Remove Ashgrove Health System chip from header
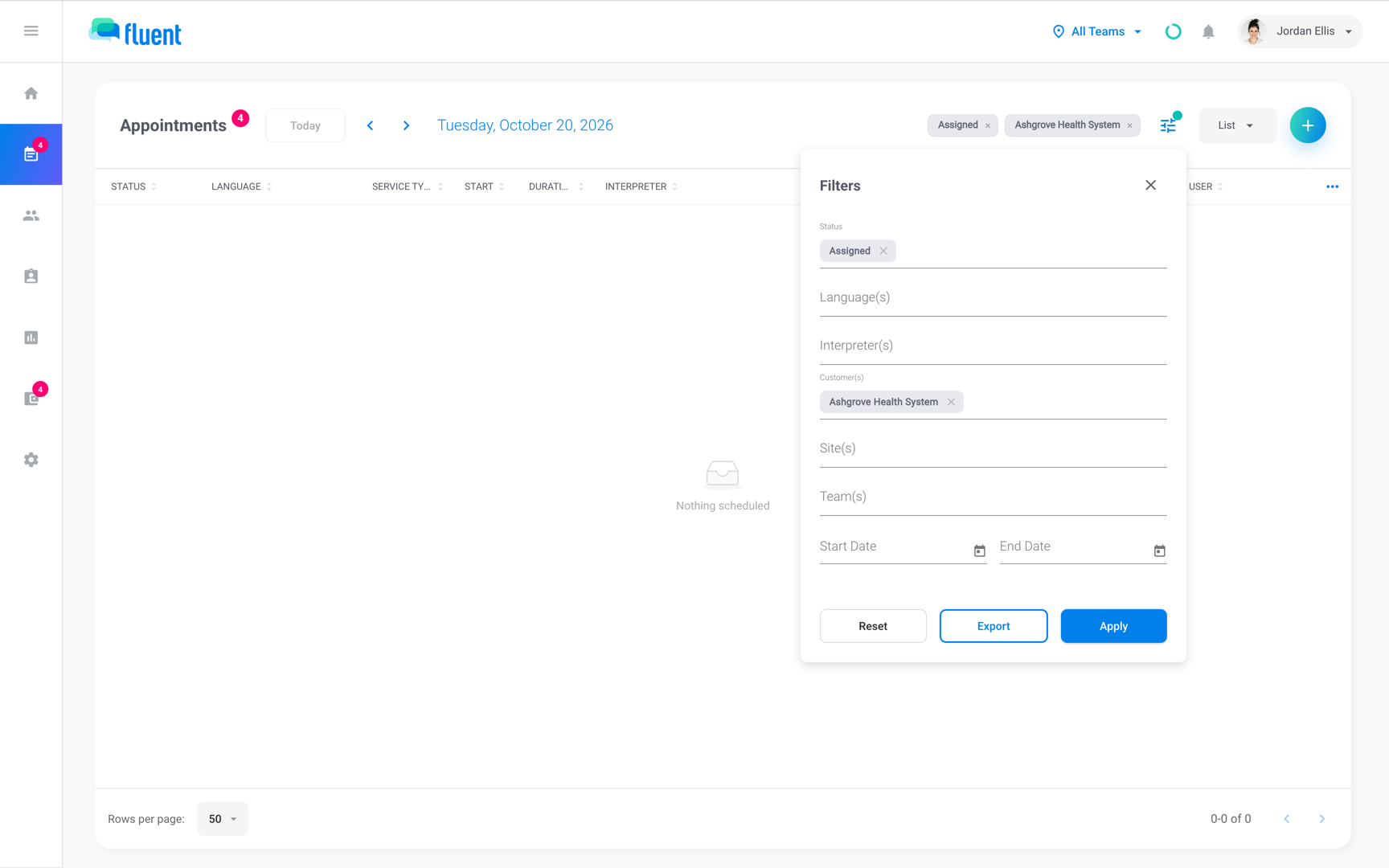 (x=1130, y=125)
